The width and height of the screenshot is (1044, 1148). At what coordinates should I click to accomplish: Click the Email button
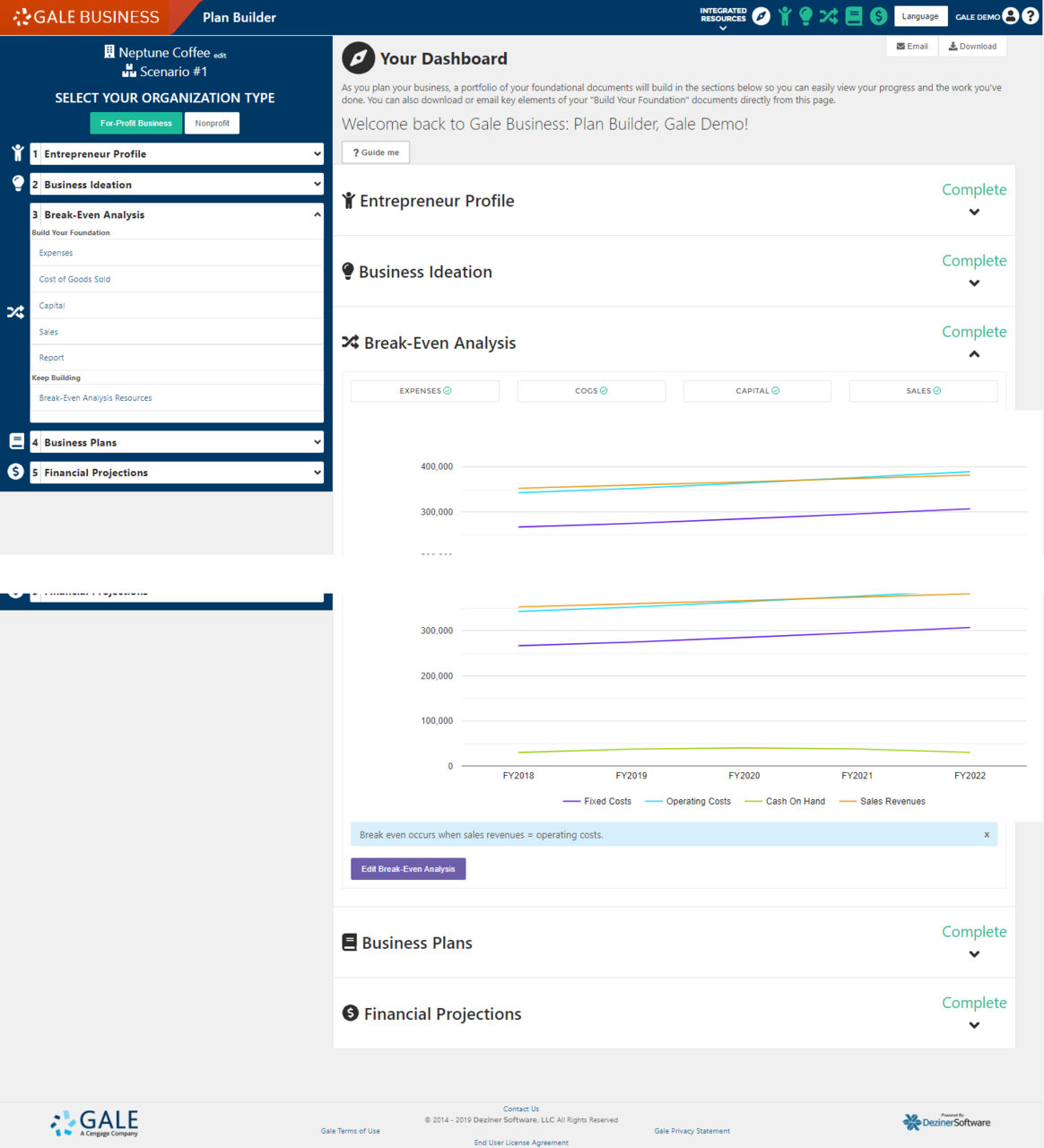point(912,47)
